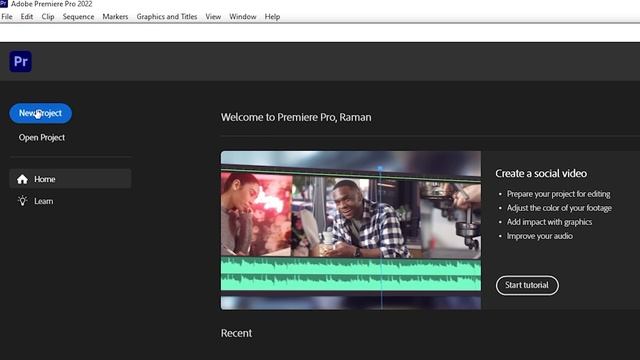Open the Sequence menu

78,17
